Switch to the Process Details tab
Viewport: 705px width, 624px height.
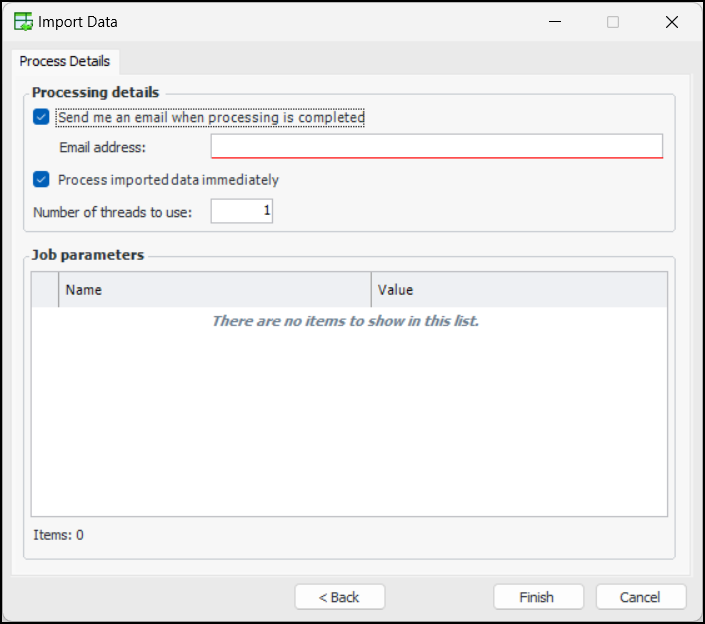[65, 61]
